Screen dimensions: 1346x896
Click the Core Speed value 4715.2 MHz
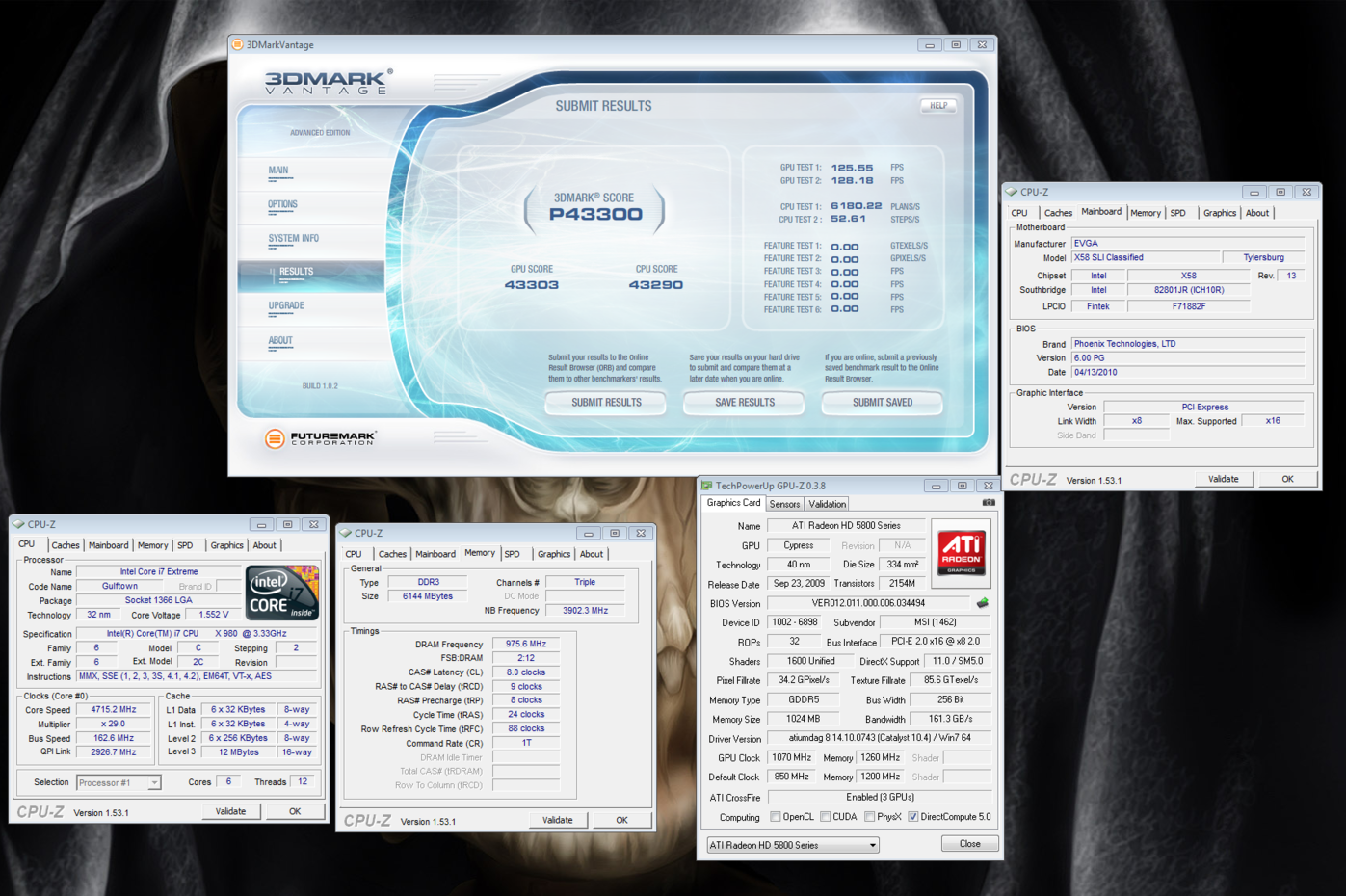point(114,710)
